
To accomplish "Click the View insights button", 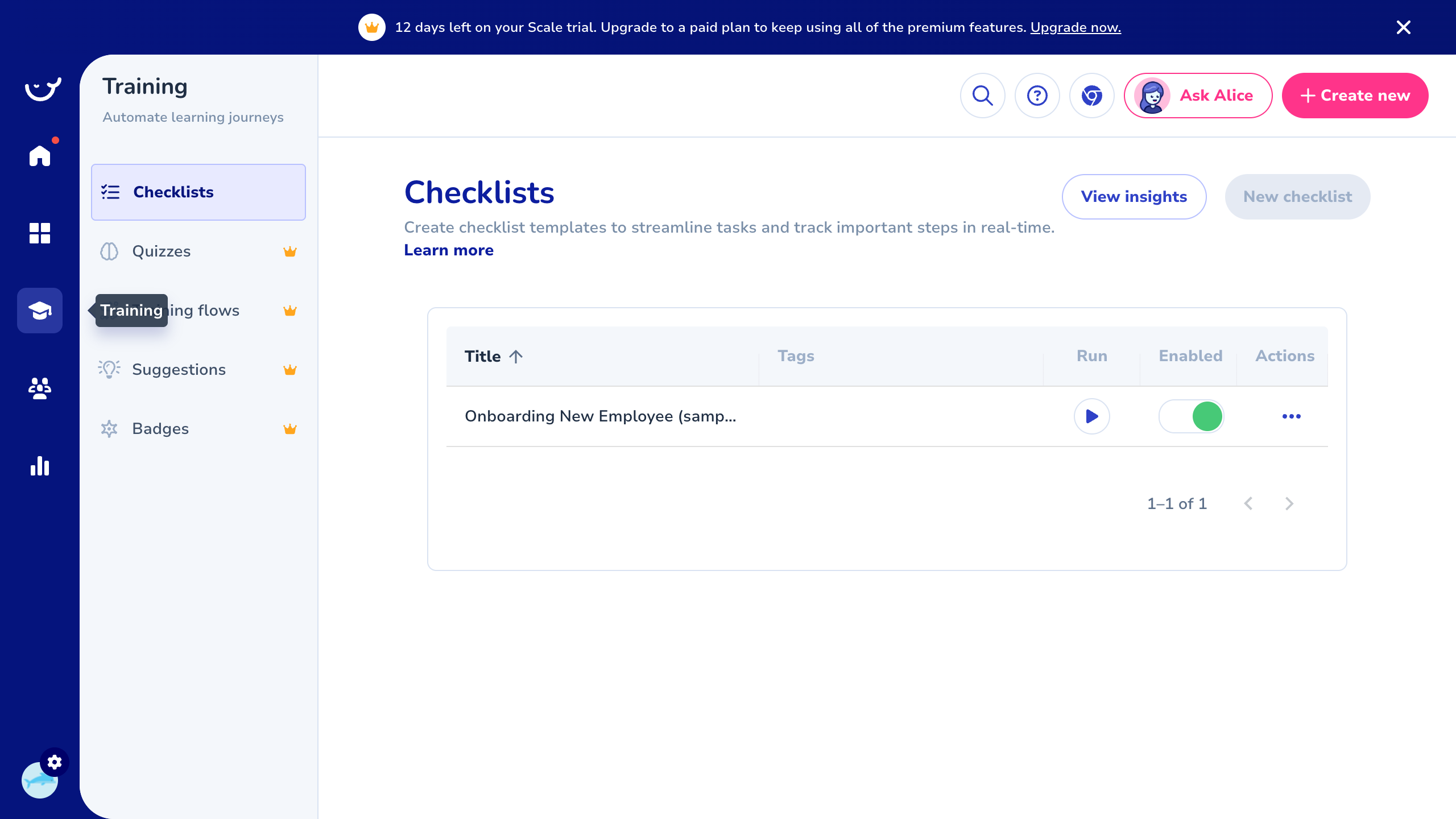I will click(x=1134, y=197).
